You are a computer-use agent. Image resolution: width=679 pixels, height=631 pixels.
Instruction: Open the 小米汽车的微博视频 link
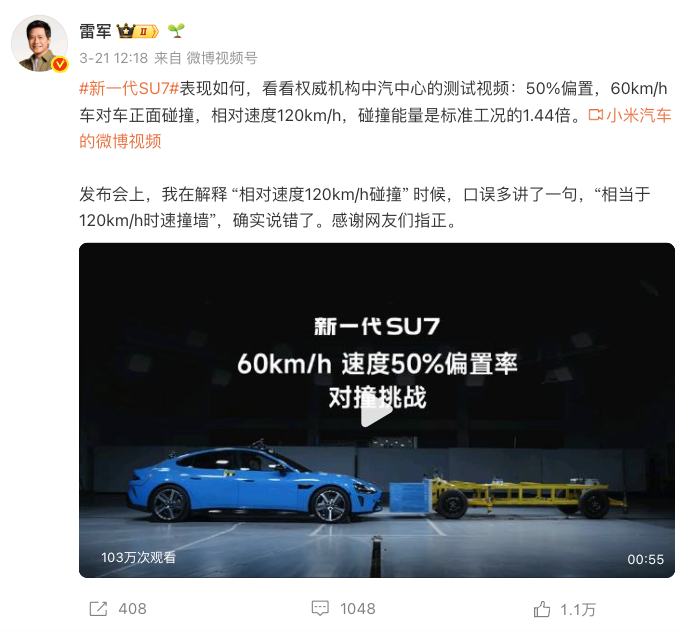[x=375, y=128]
